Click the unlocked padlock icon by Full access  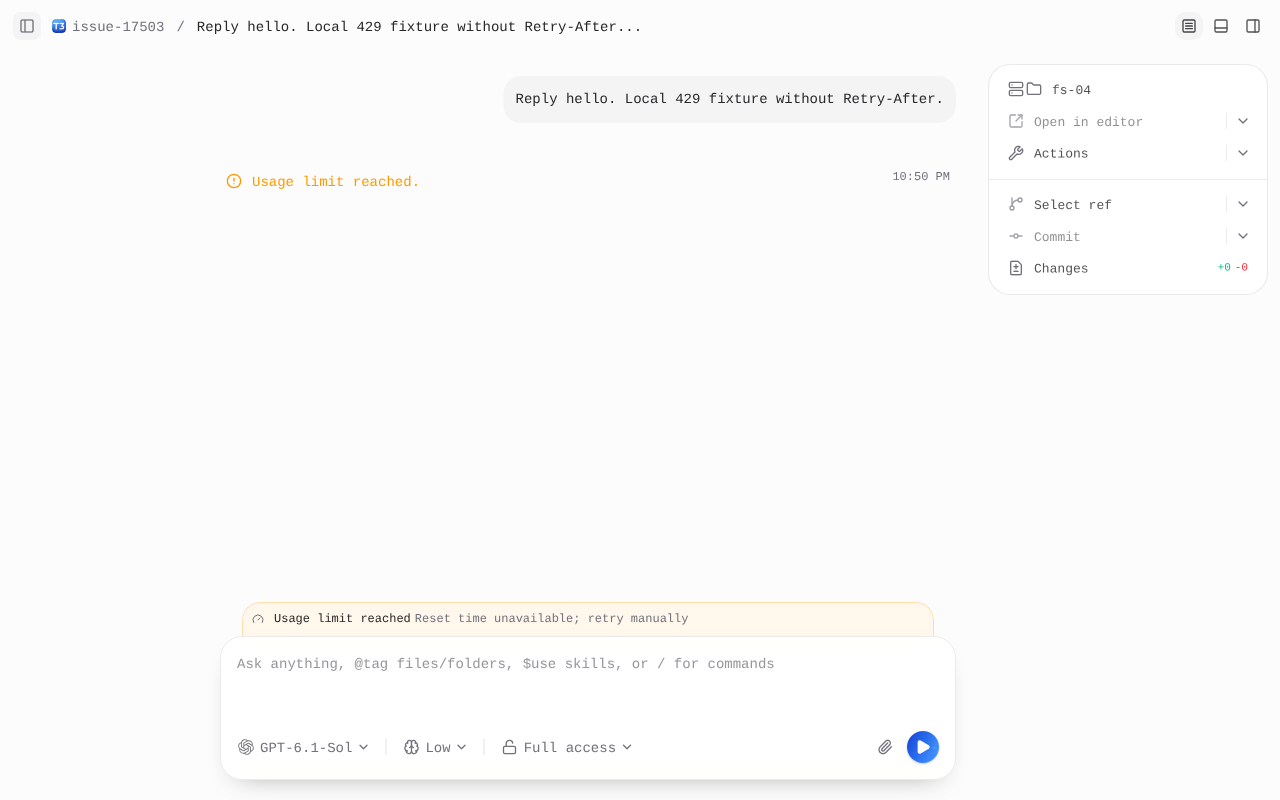(x=509, y=747)
